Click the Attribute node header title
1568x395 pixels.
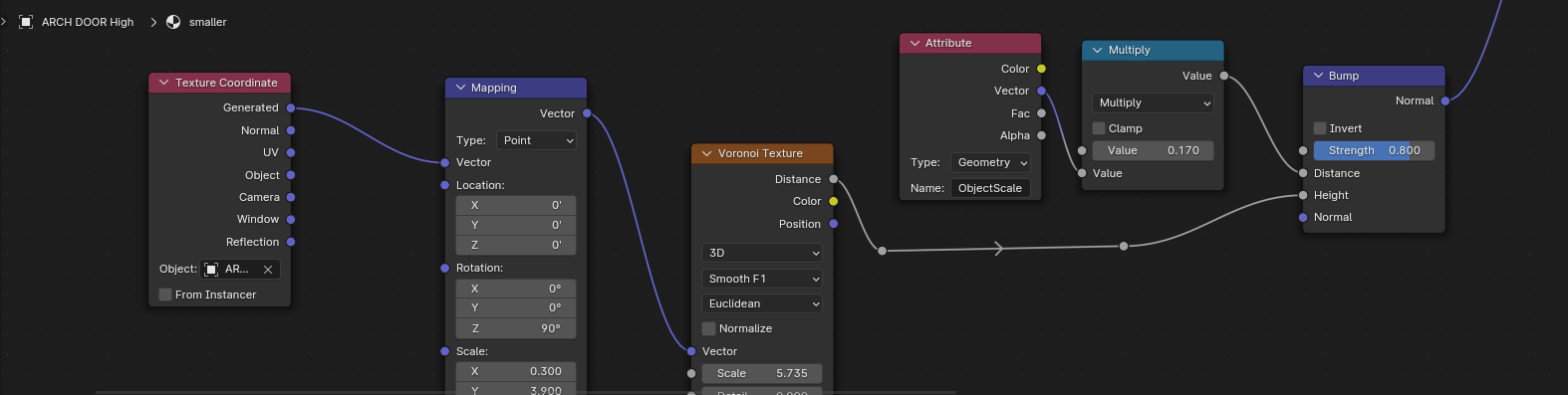pyautogui.click(x=948, y=43)
